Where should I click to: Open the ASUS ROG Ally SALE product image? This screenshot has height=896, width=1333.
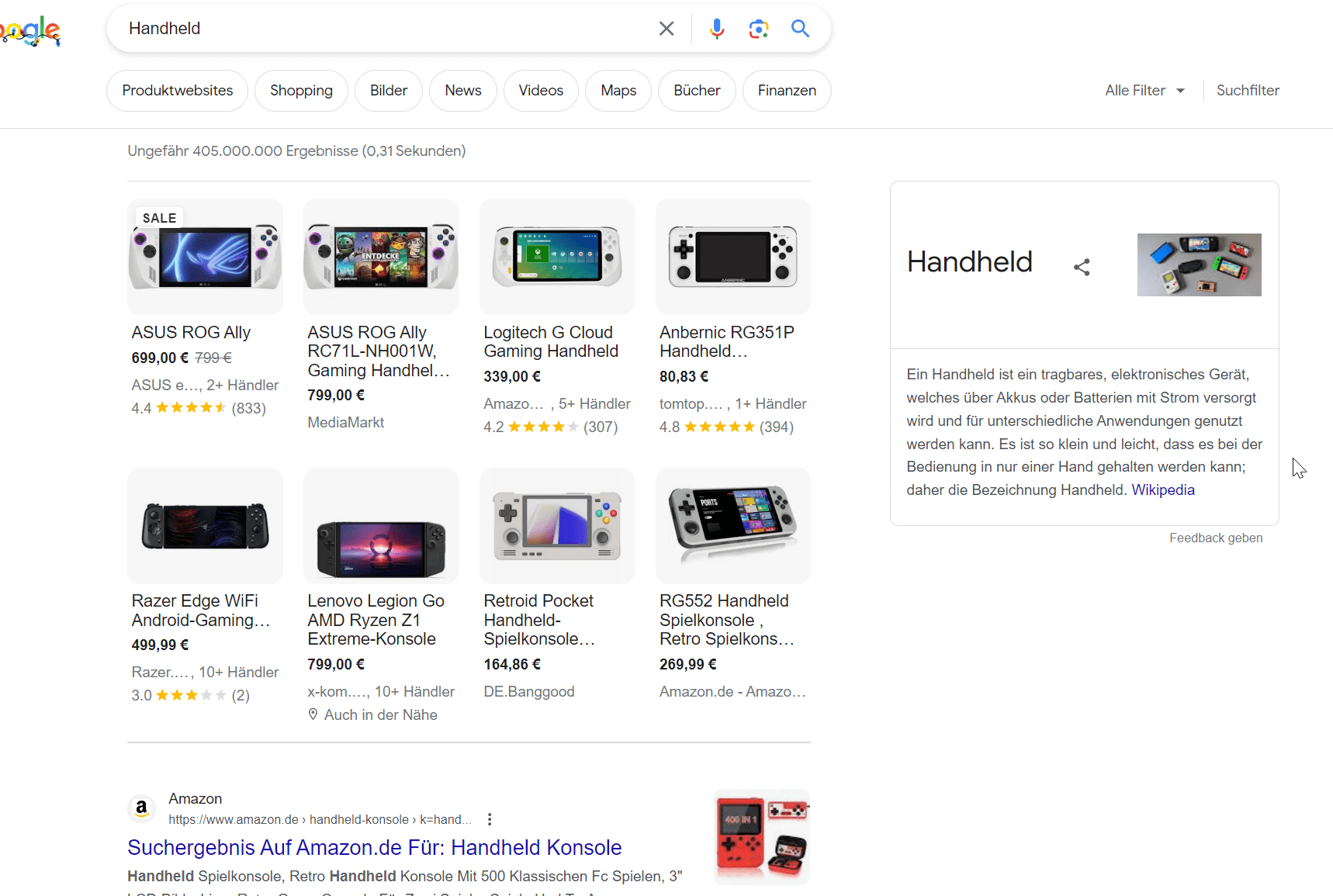(205, 257)
